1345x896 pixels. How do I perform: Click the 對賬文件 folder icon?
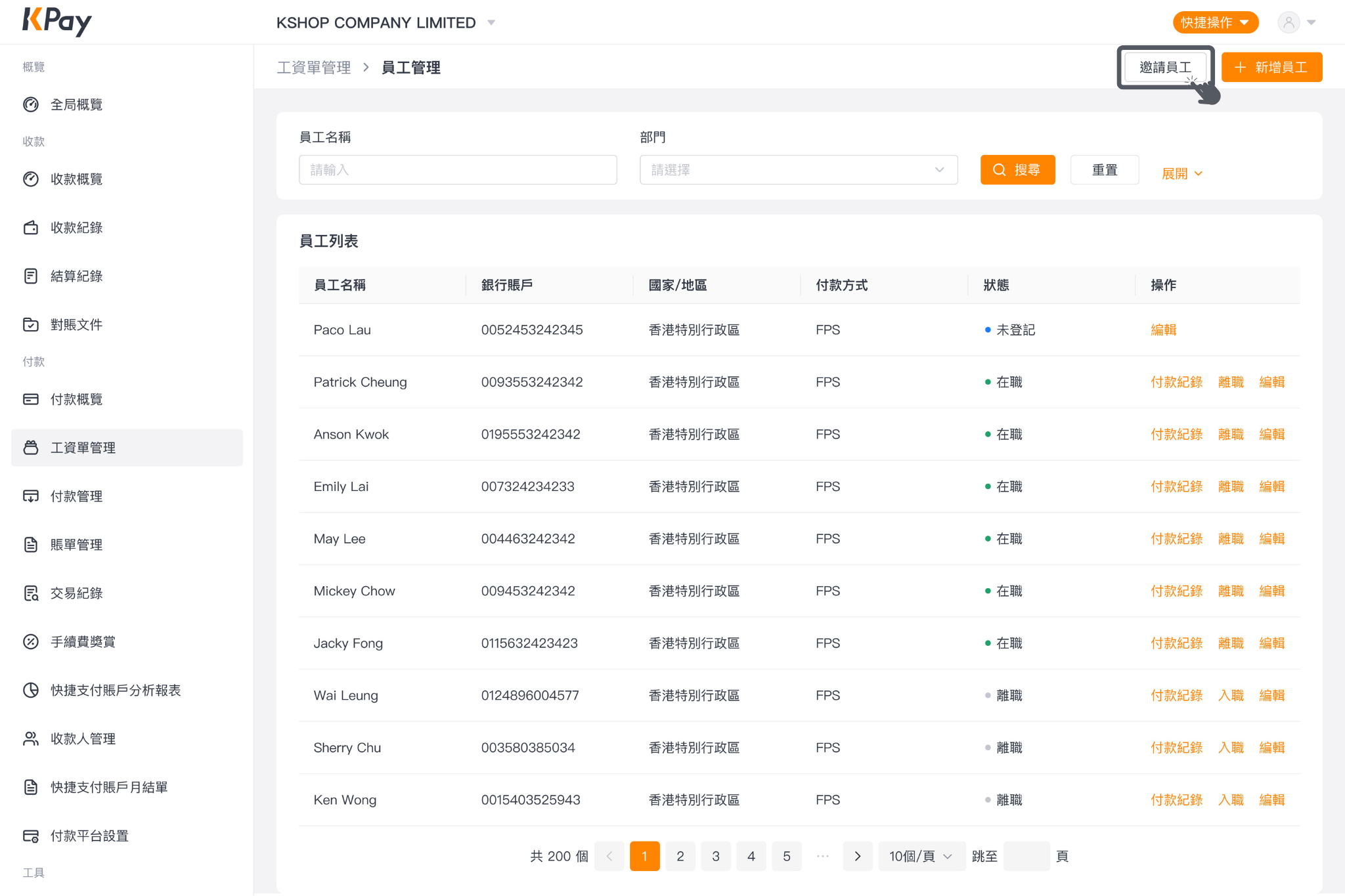click(x=31, y=325)
